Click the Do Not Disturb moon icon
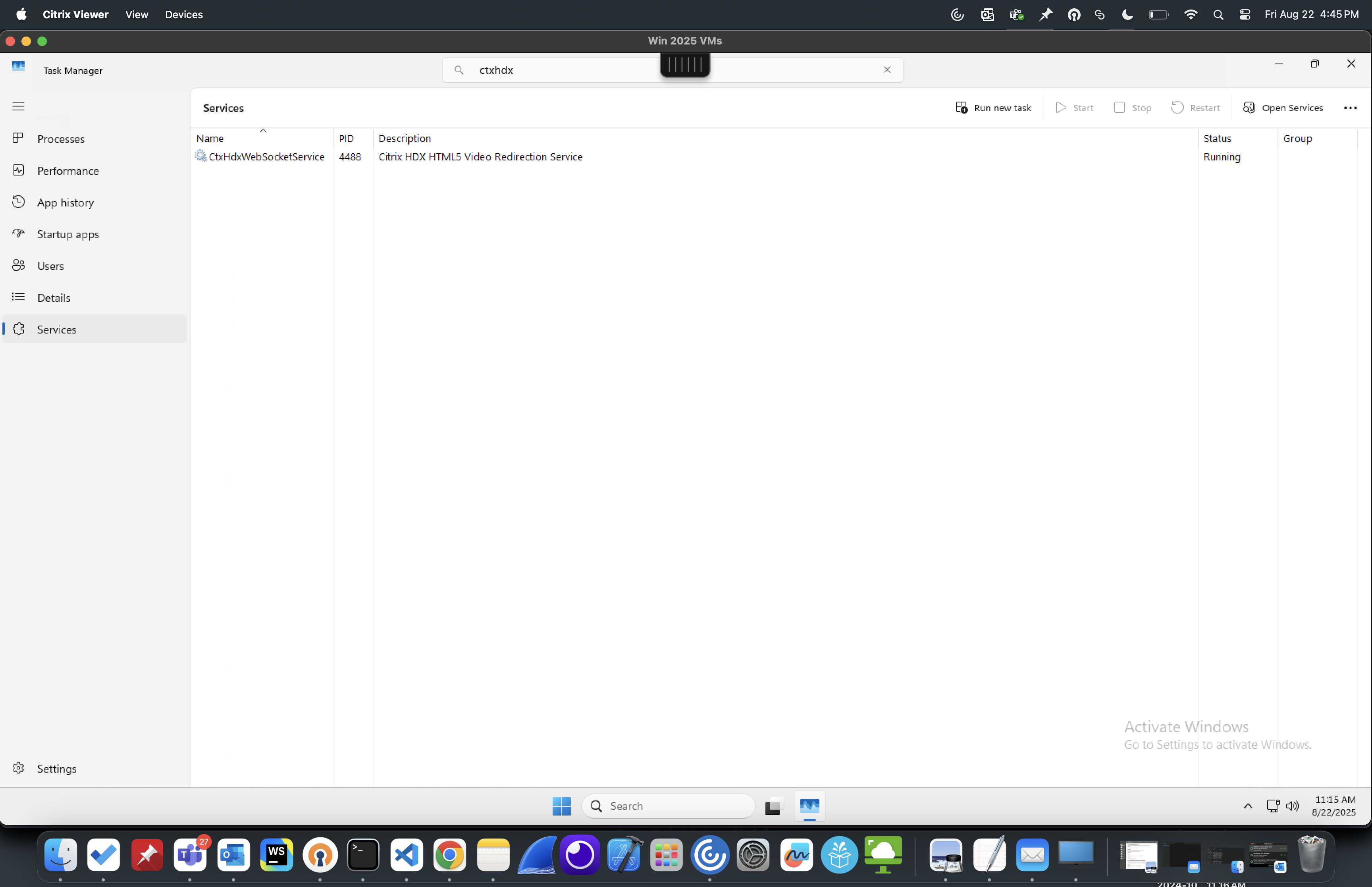The image size is (1372, 887). (x=1127, y=14)
